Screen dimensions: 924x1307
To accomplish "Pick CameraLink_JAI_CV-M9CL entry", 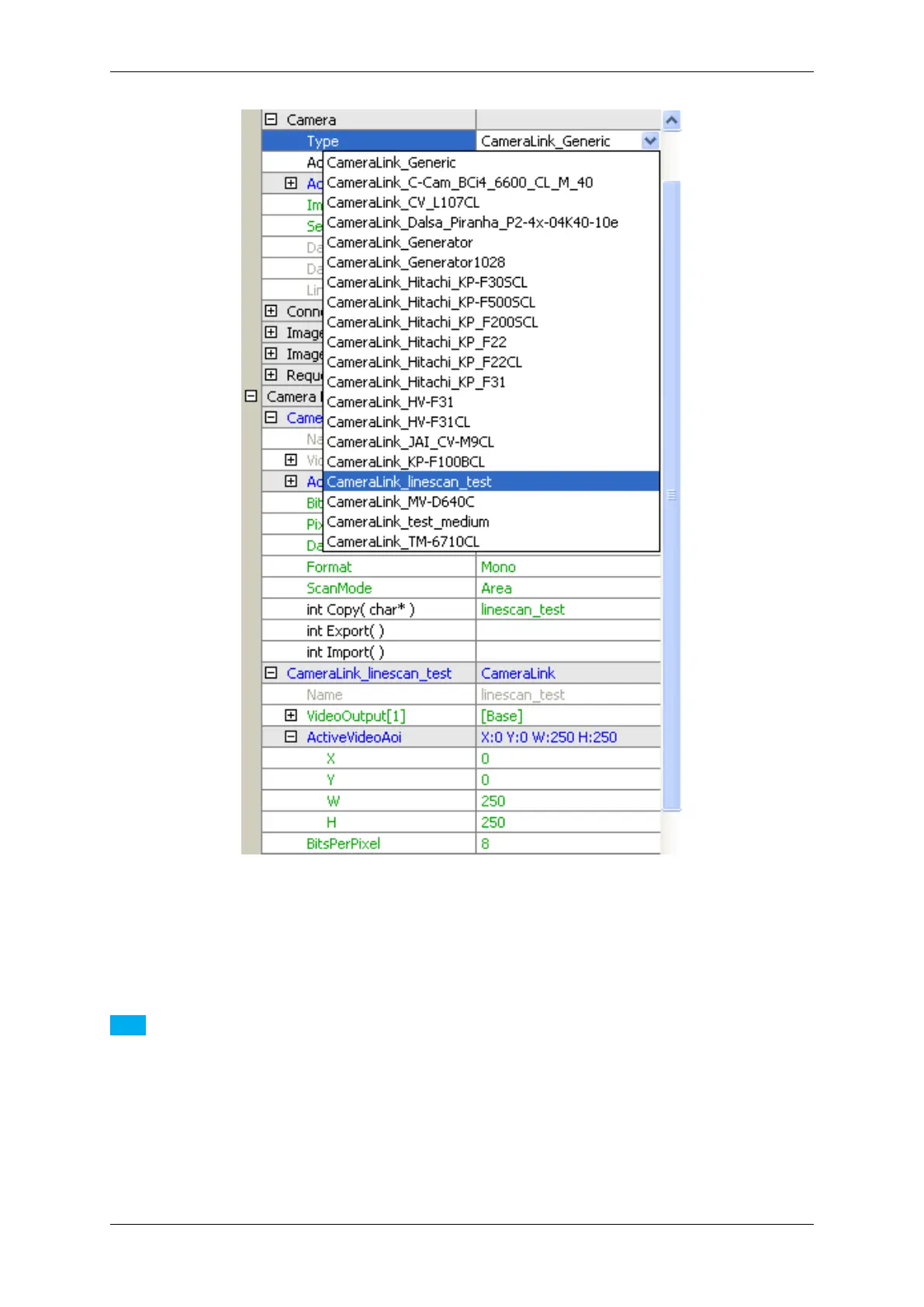I will point(491,442).
